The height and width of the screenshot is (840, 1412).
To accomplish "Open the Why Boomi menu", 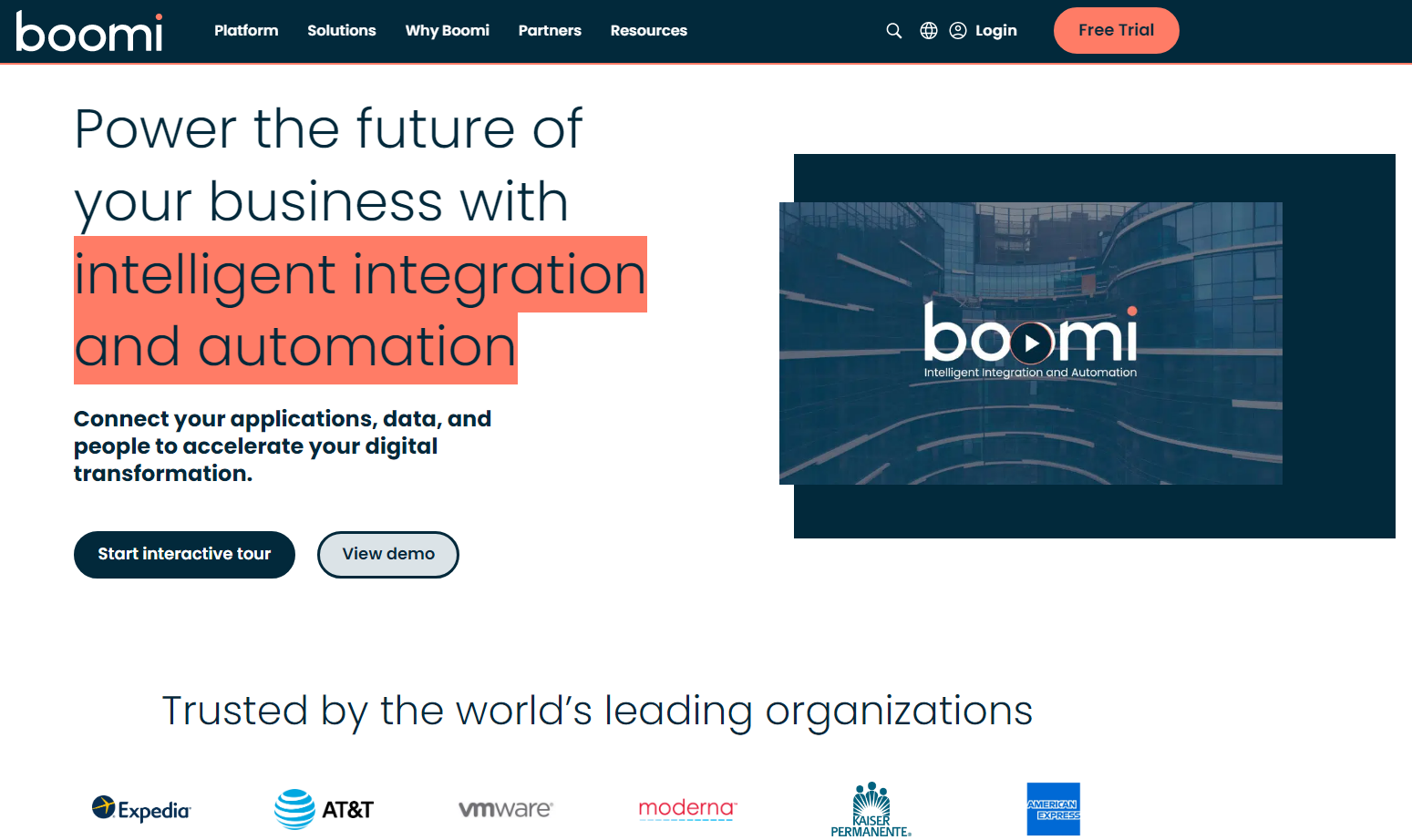I will coord(448,31).
